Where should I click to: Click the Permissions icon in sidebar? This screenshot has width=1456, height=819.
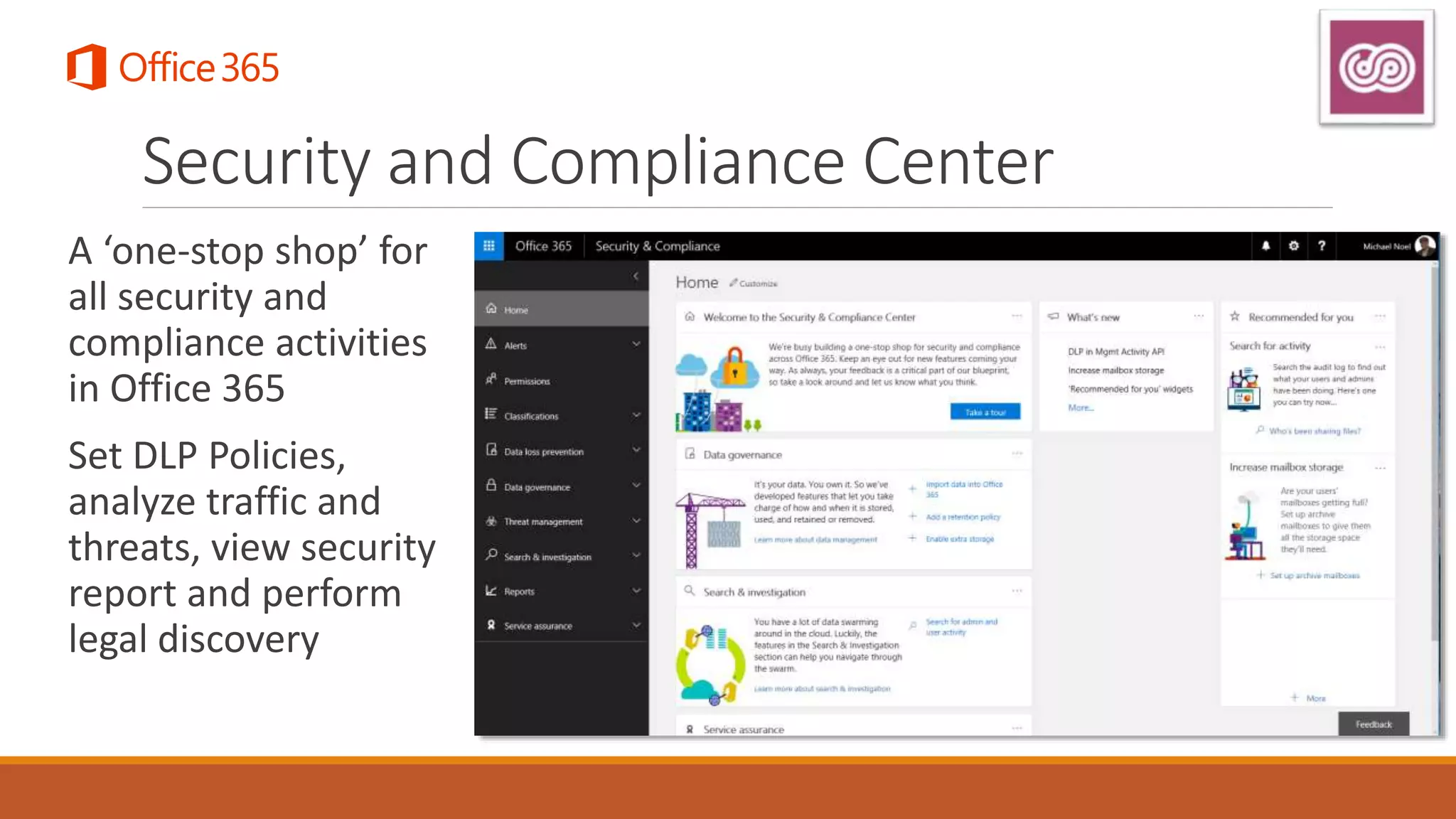point(491,379)
